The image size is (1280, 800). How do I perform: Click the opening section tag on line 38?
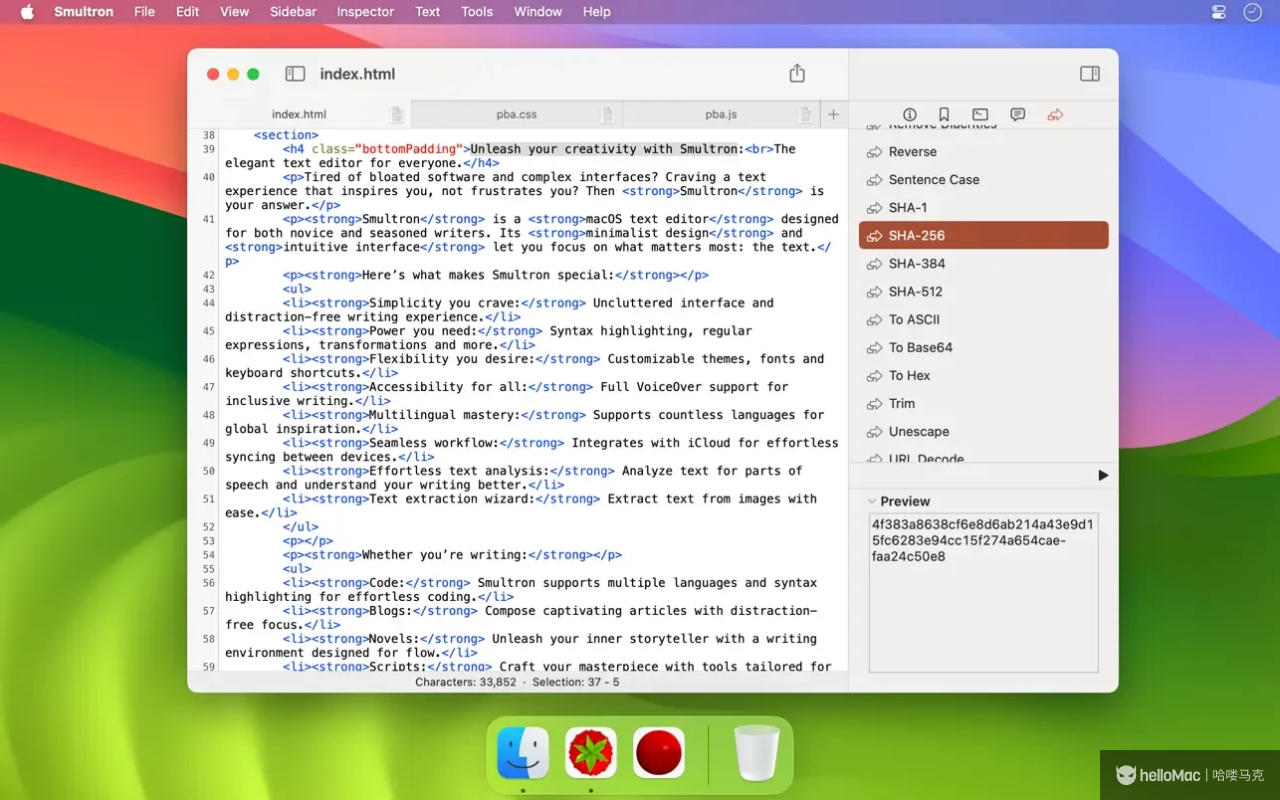[286, 135]
